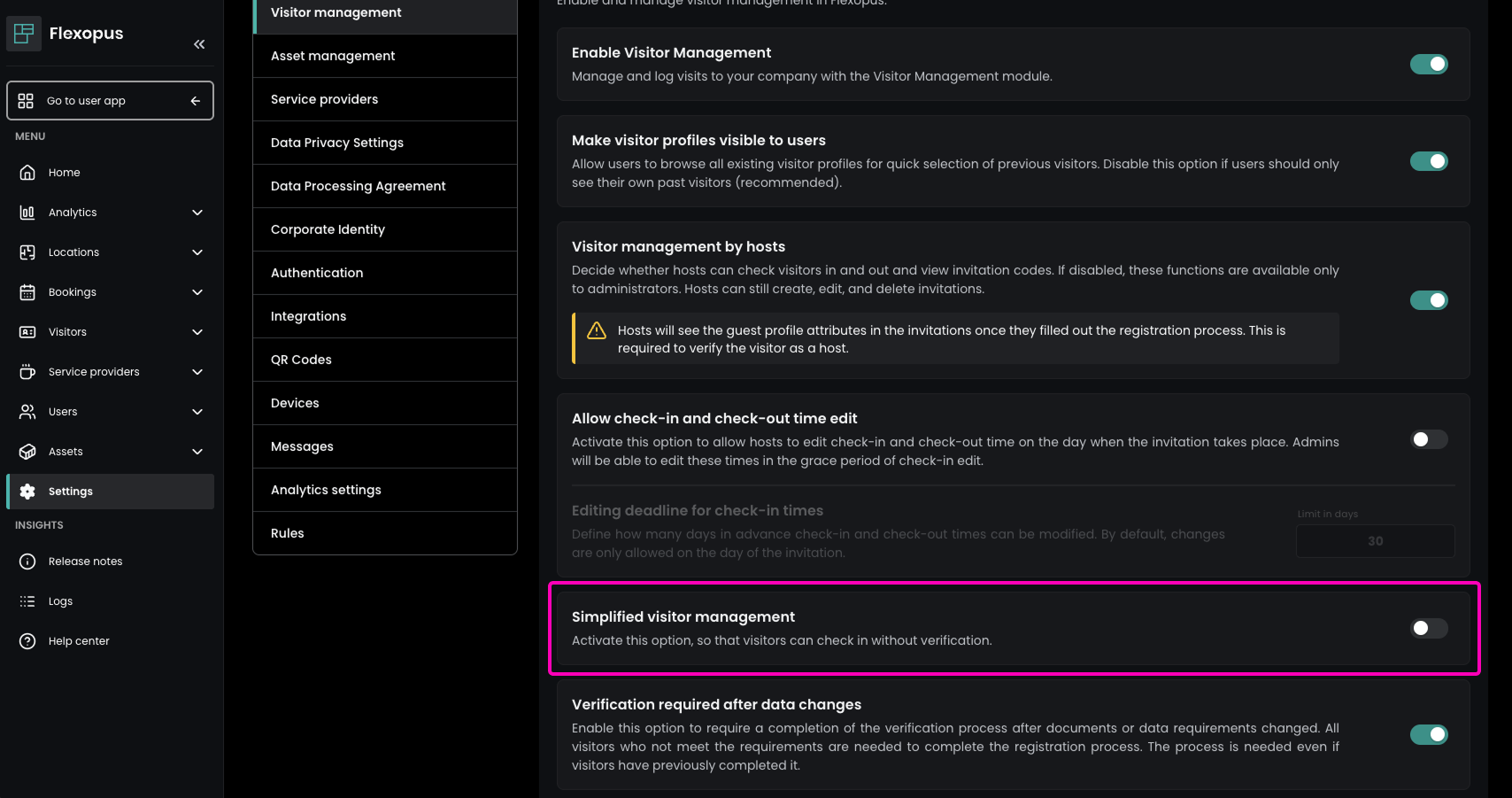The image size is (1512, 798).
Task: Click the Bookings calendar icon
Action: click(x=27, y=292)
